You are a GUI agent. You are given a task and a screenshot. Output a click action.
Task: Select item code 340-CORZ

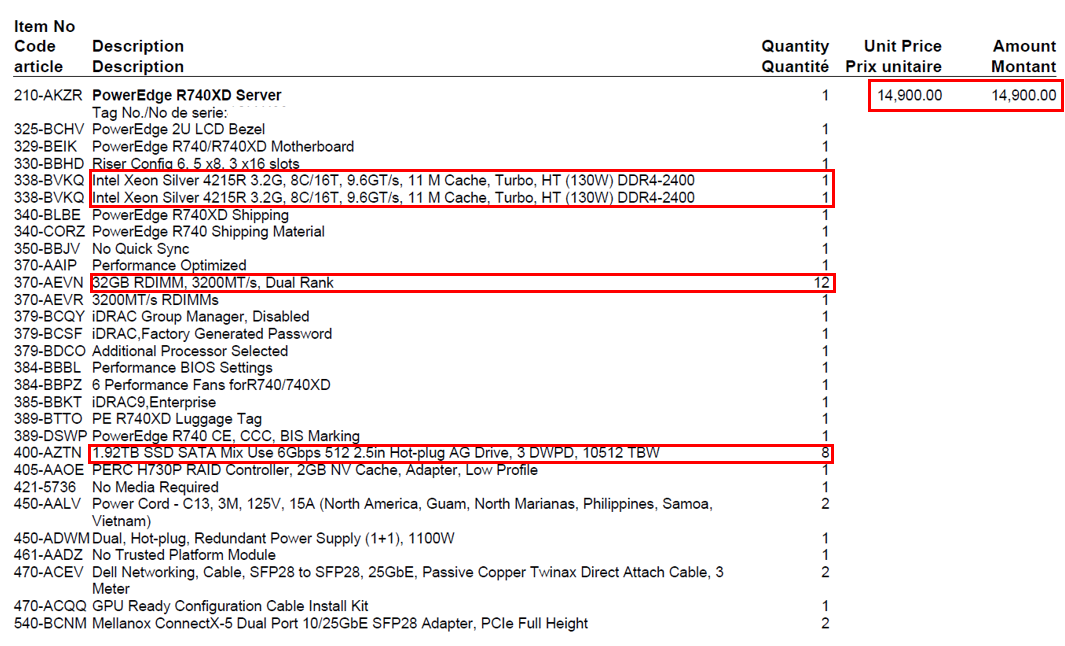pyautogui.click(x=49, y=232)
